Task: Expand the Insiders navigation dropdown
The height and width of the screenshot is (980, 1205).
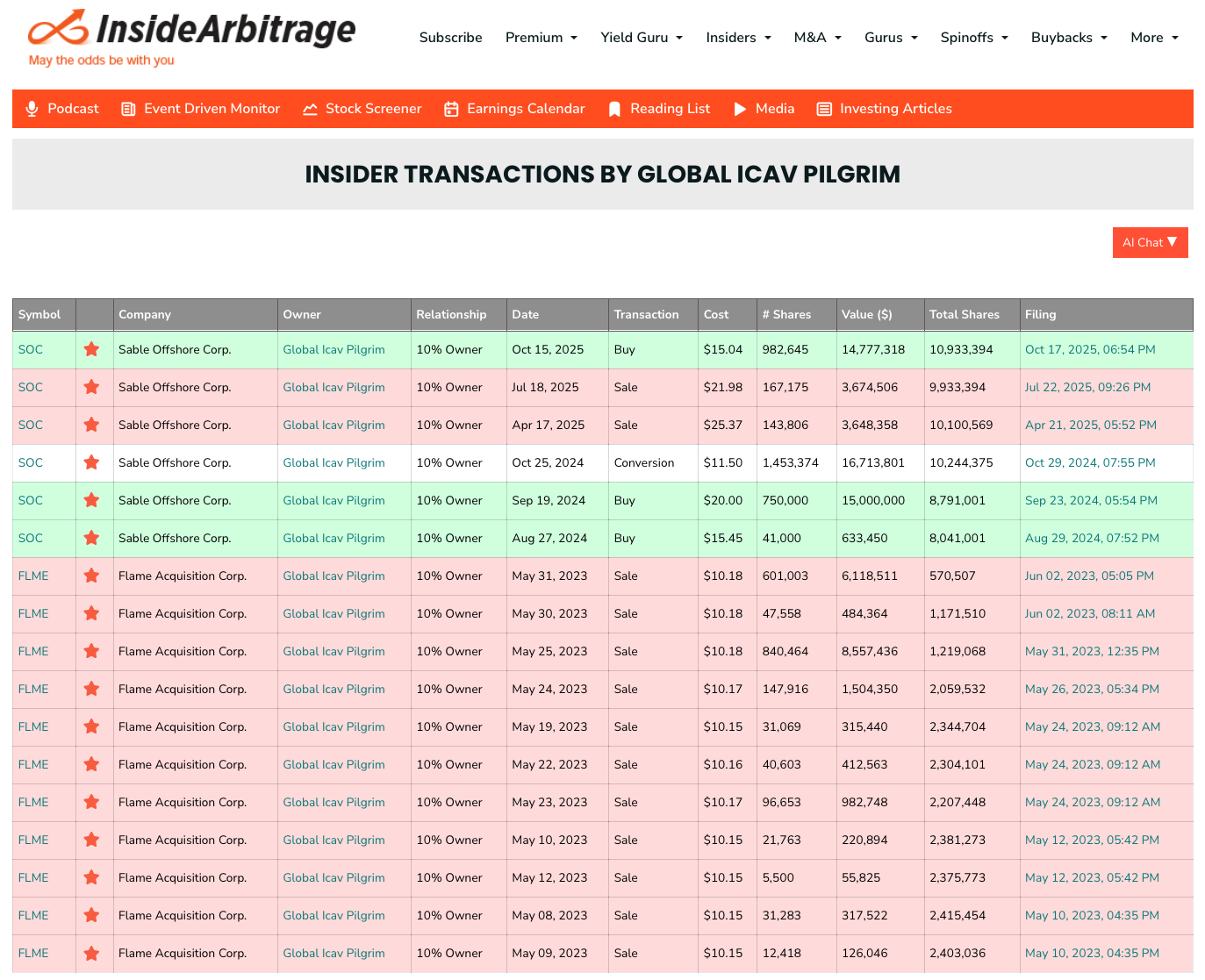Action: click(738, 38)
